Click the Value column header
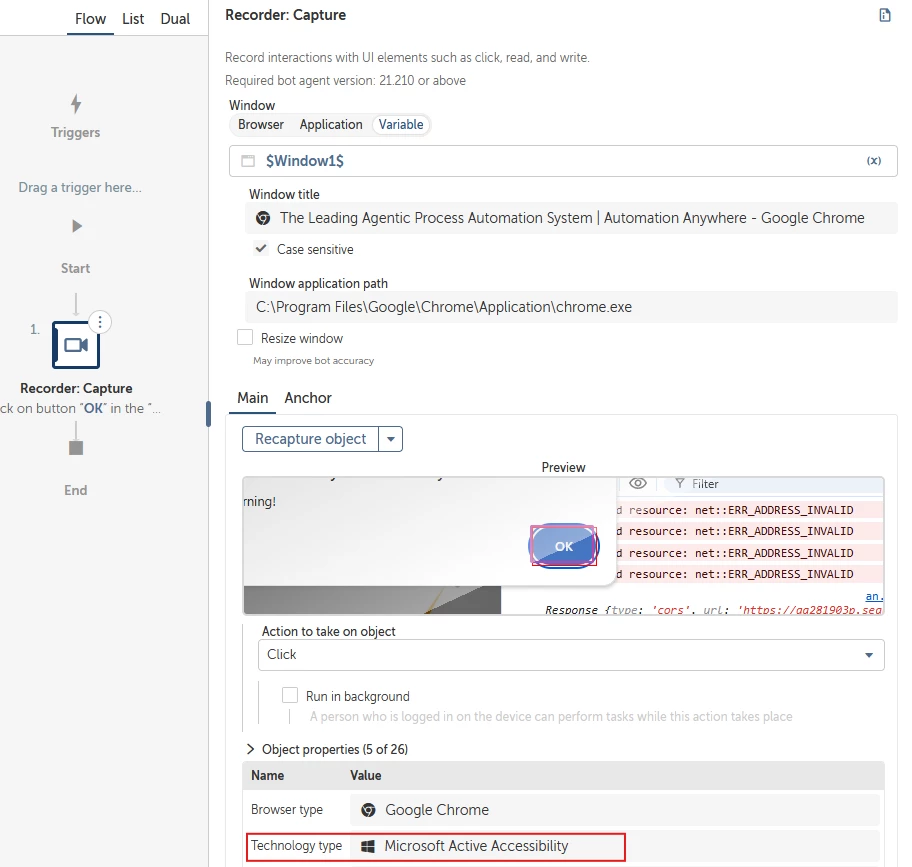The height and width of the screenshot is (867, 912). (x=365, y=775)
